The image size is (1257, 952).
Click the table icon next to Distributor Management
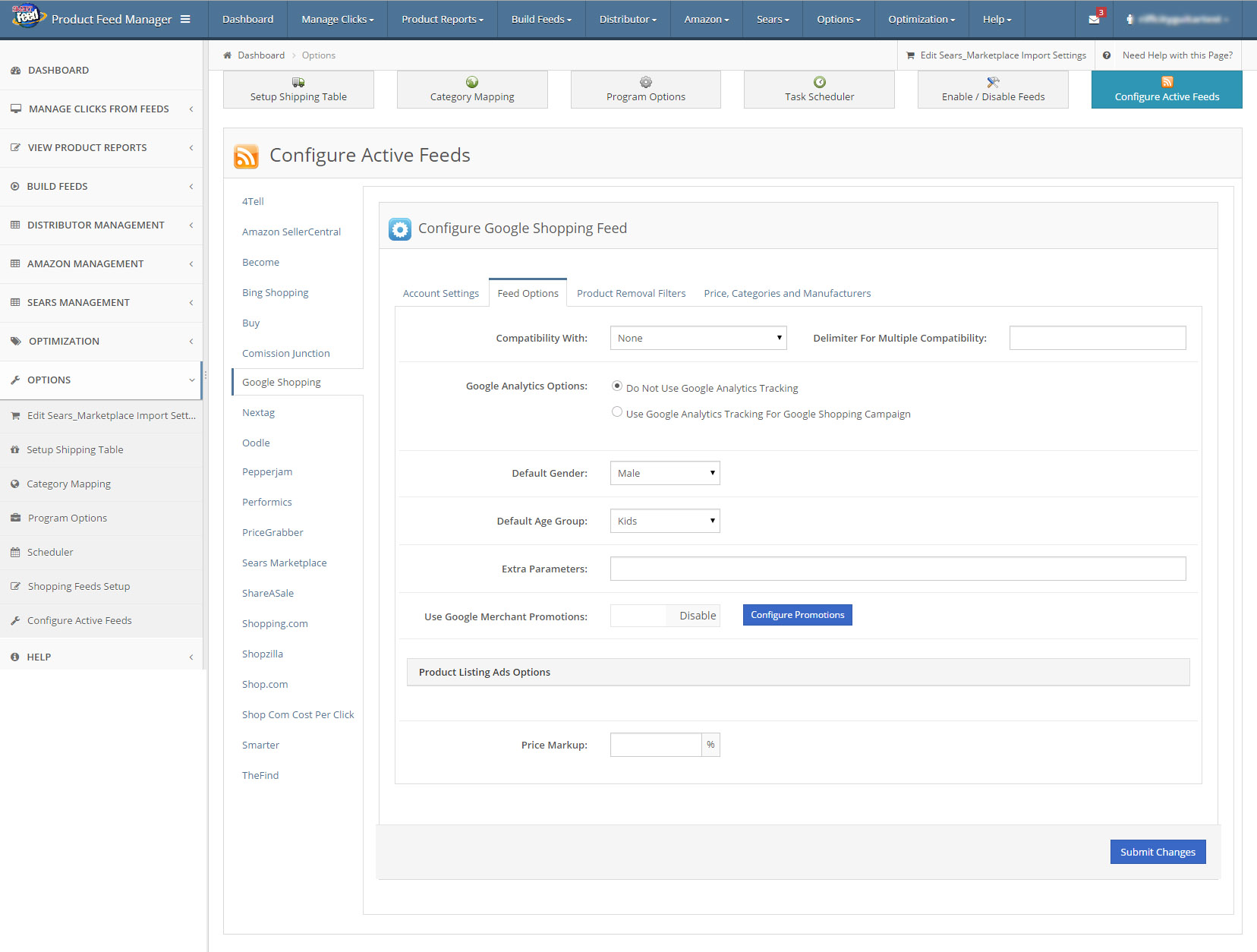[15, 225]
